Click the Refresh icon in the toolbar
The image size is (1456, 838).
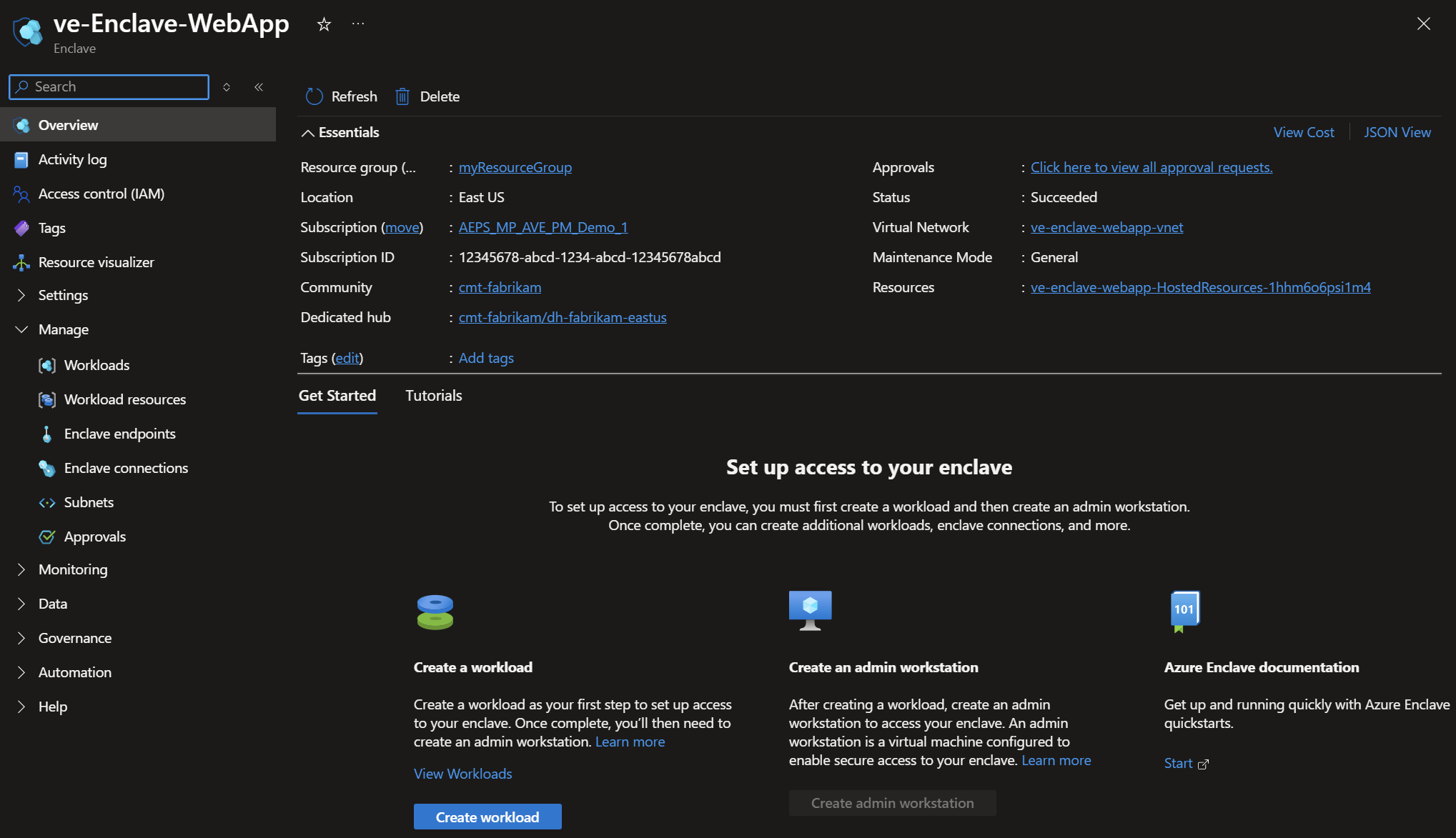[314, 96]
